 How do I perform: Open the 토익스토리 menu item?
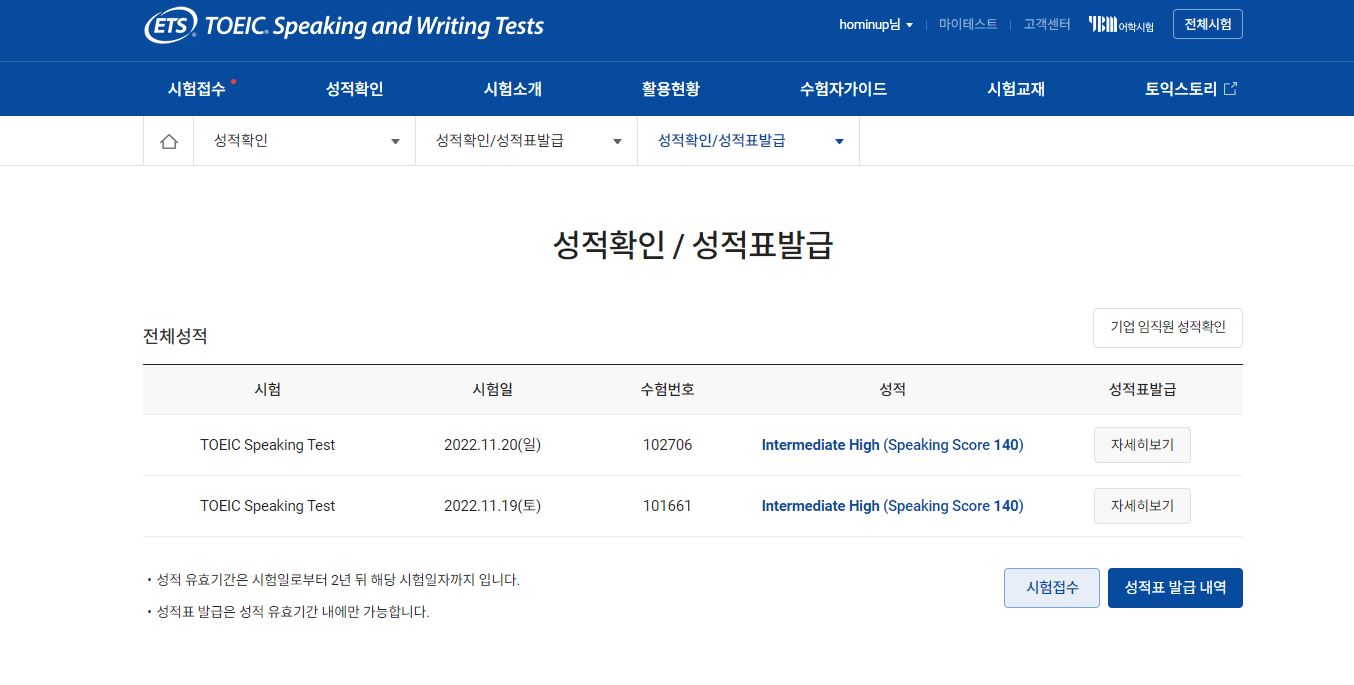tap(1180, 89)
